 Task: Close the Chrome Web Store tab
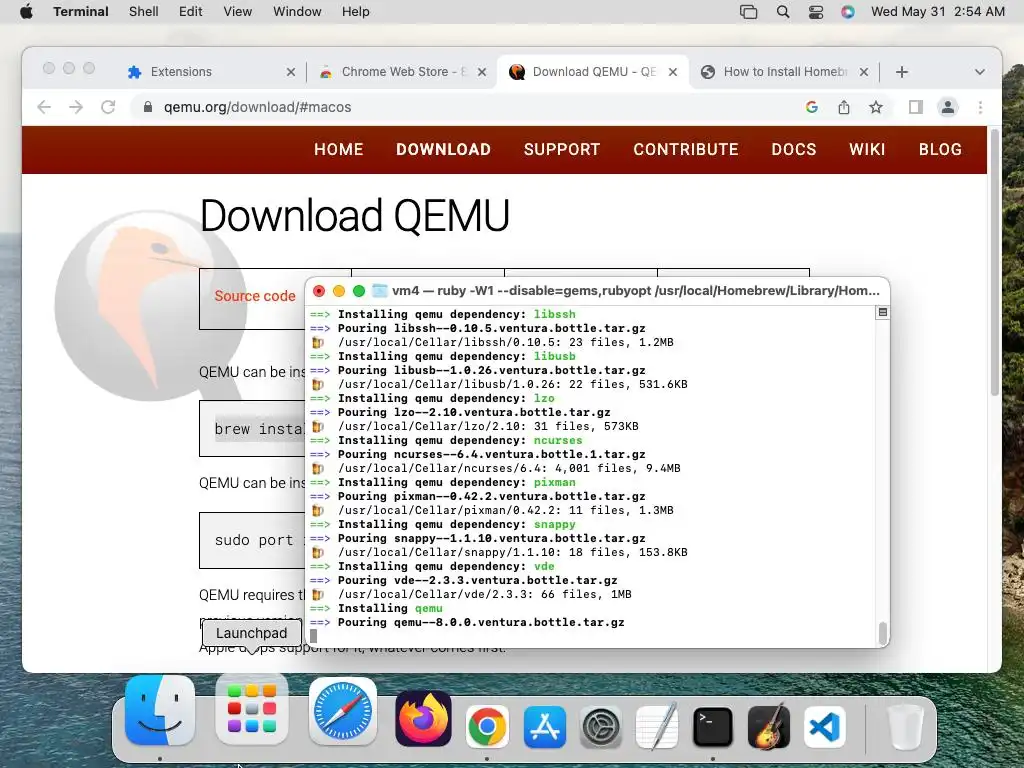click(x=482, y=72)
